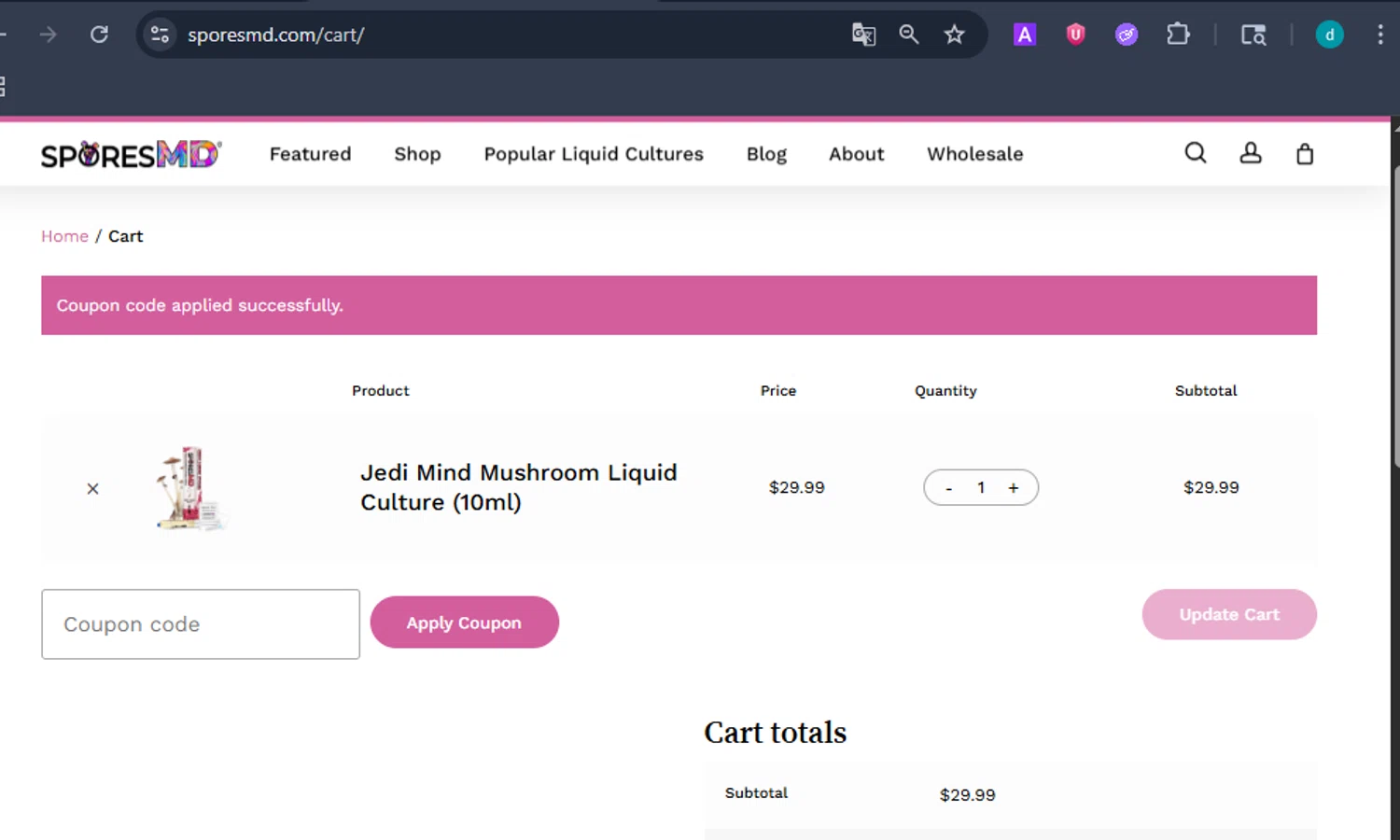1400x840 pixels.
Task: Click the Apply Coupon button
Action: click(x=464, y=623)
